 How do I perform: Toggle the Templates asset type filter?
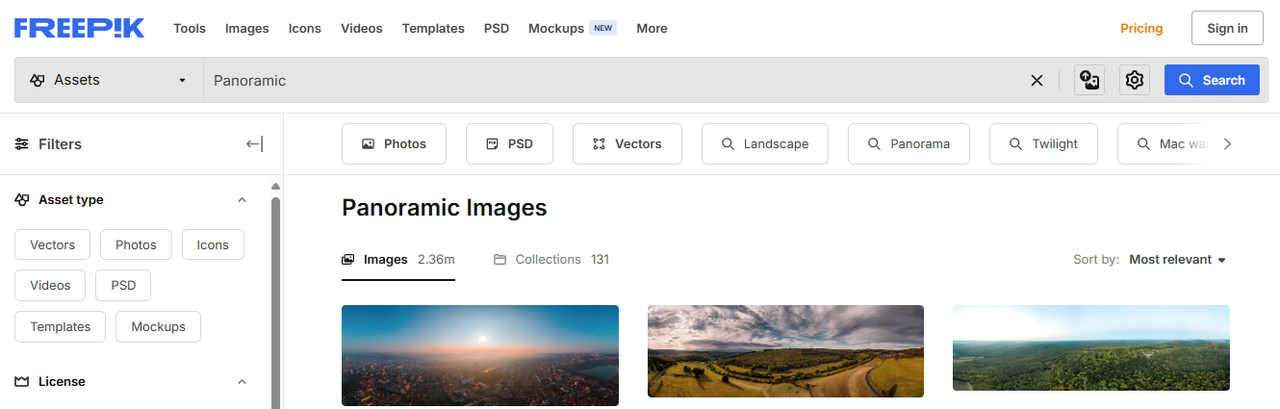tap(60, 327)
